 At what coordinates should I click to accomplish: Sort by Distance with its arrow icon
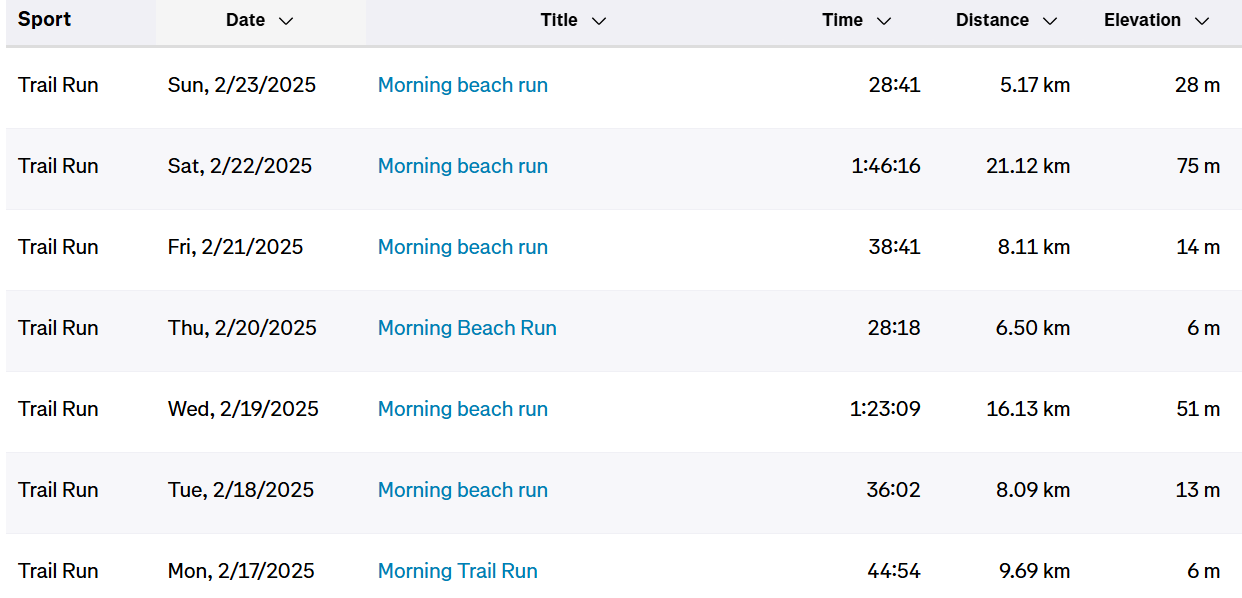[1050, 21]
